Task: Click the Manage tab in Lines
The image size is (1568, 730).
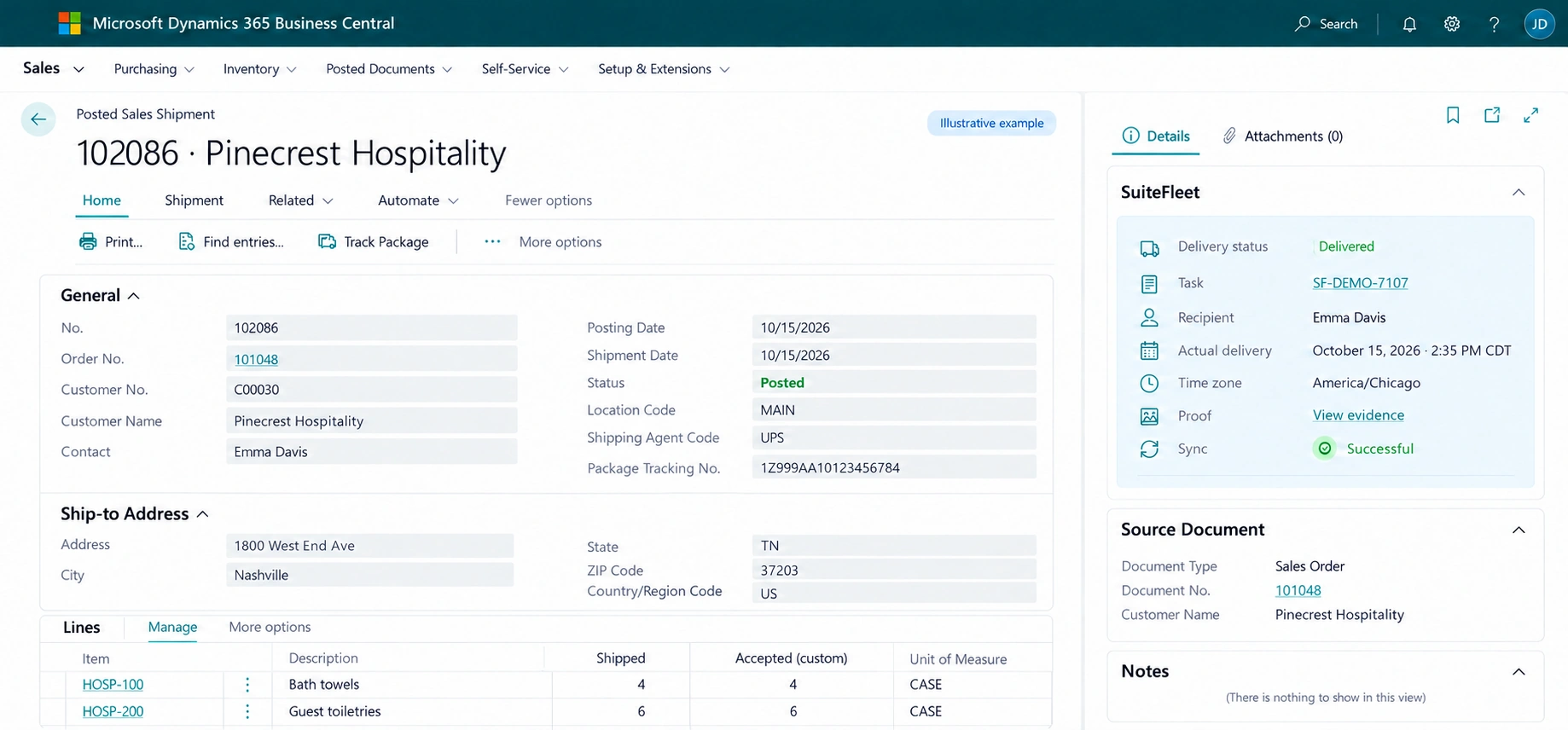Action: (172, 628)
